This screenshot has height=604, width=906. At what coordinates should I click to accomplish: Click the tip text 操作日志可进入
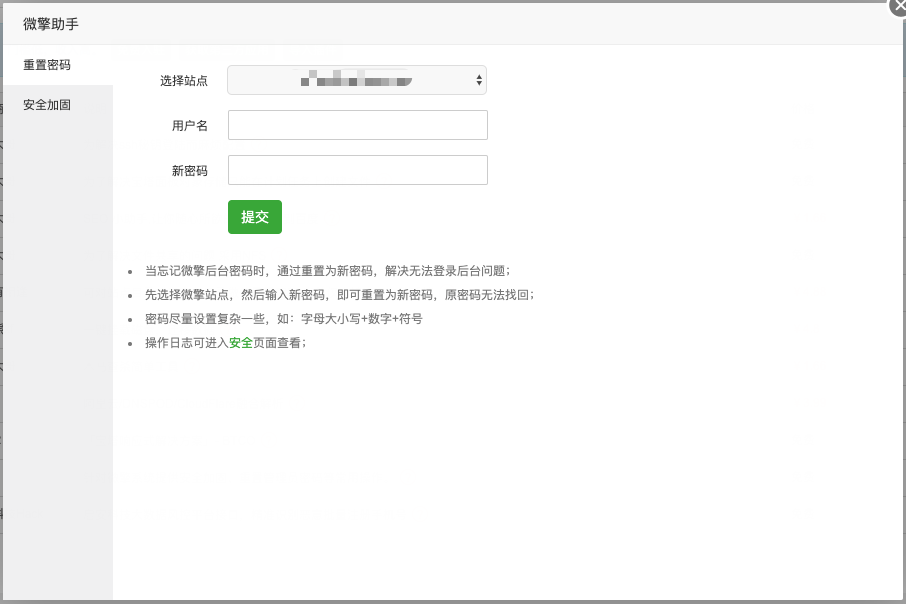point(187,343)
